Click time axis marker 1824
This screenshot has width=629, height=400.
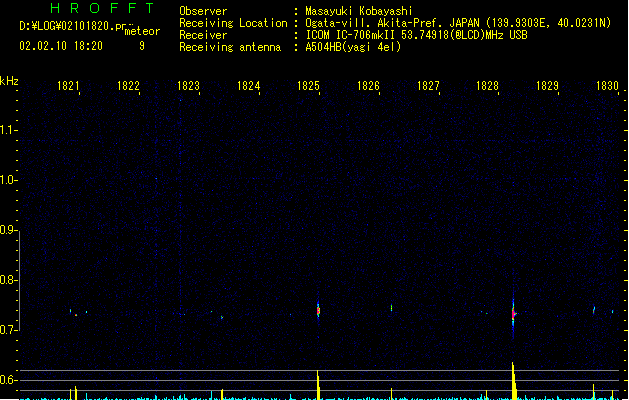coord(248,85)
